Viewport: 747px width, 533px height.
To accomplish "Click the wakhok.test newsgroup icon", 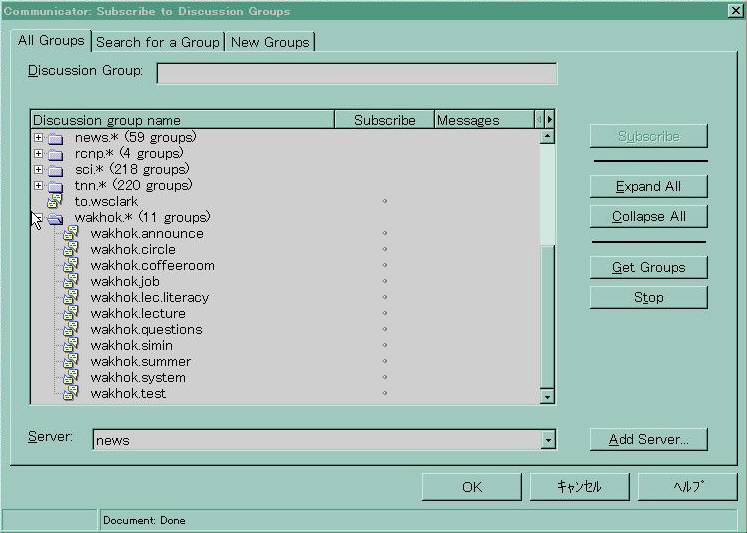I will point(70,394).
